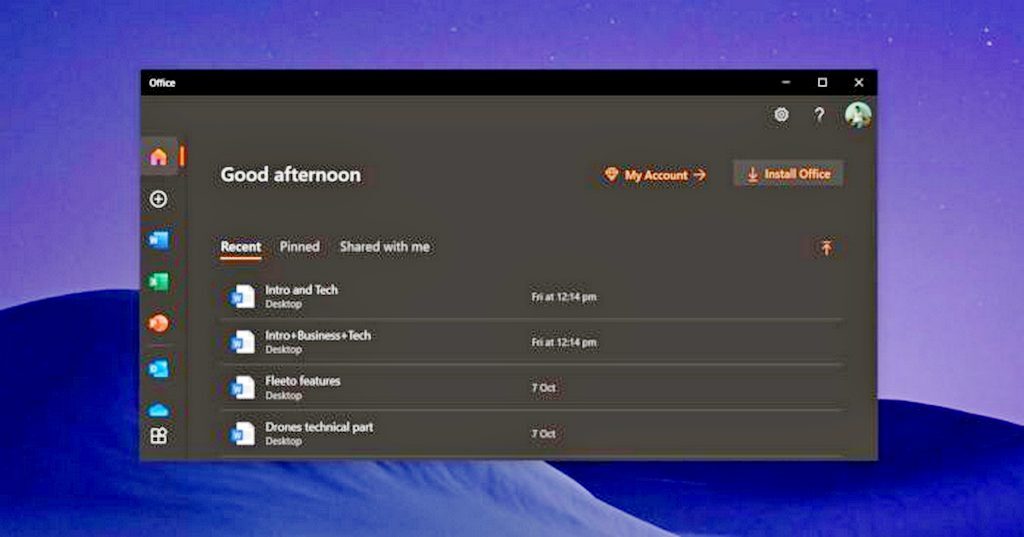This screenshot has height=537, width=1024.
Task: Launch PowerPoint from the sidebar
Action: point(158,324)
